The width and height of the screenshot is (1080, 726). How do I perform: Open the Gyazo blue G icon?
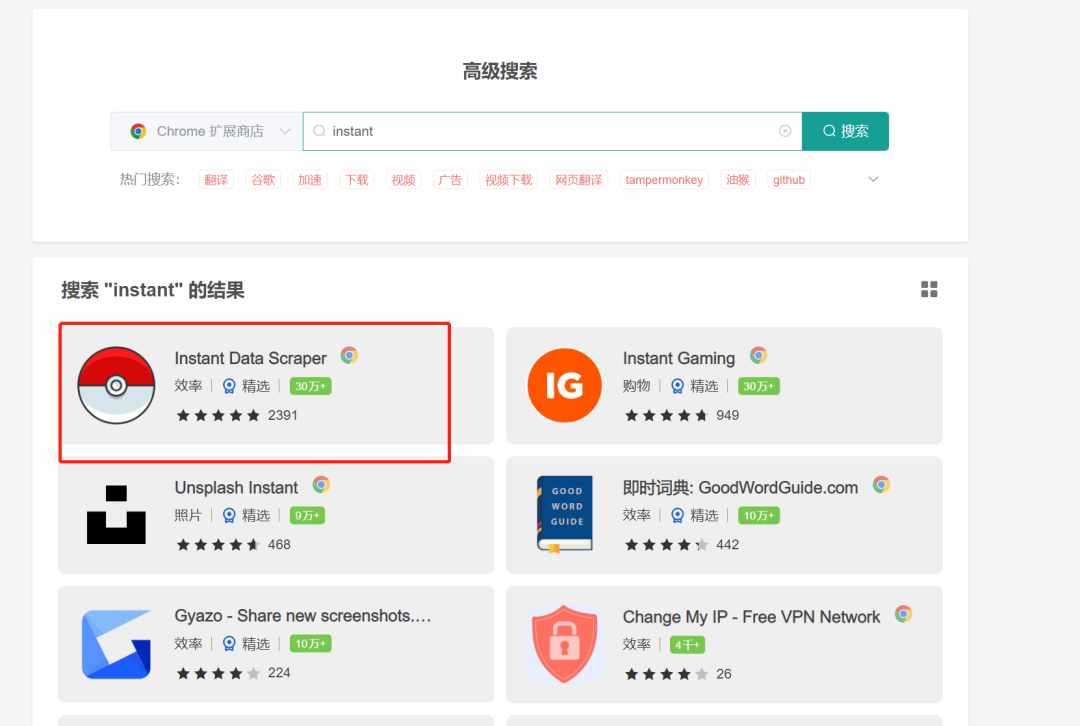pos(116,644)
